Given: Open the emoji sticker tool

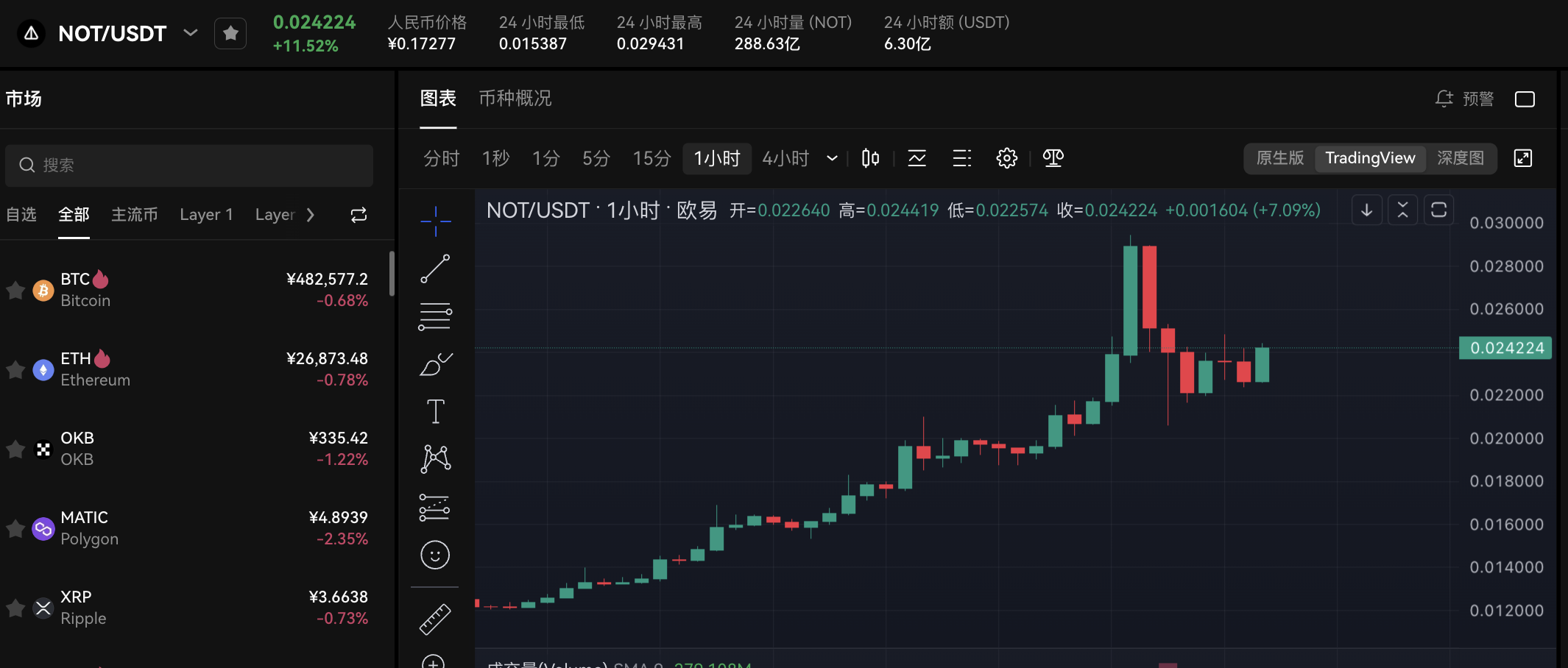Looking at the screenshot, I should pos(435,555).
